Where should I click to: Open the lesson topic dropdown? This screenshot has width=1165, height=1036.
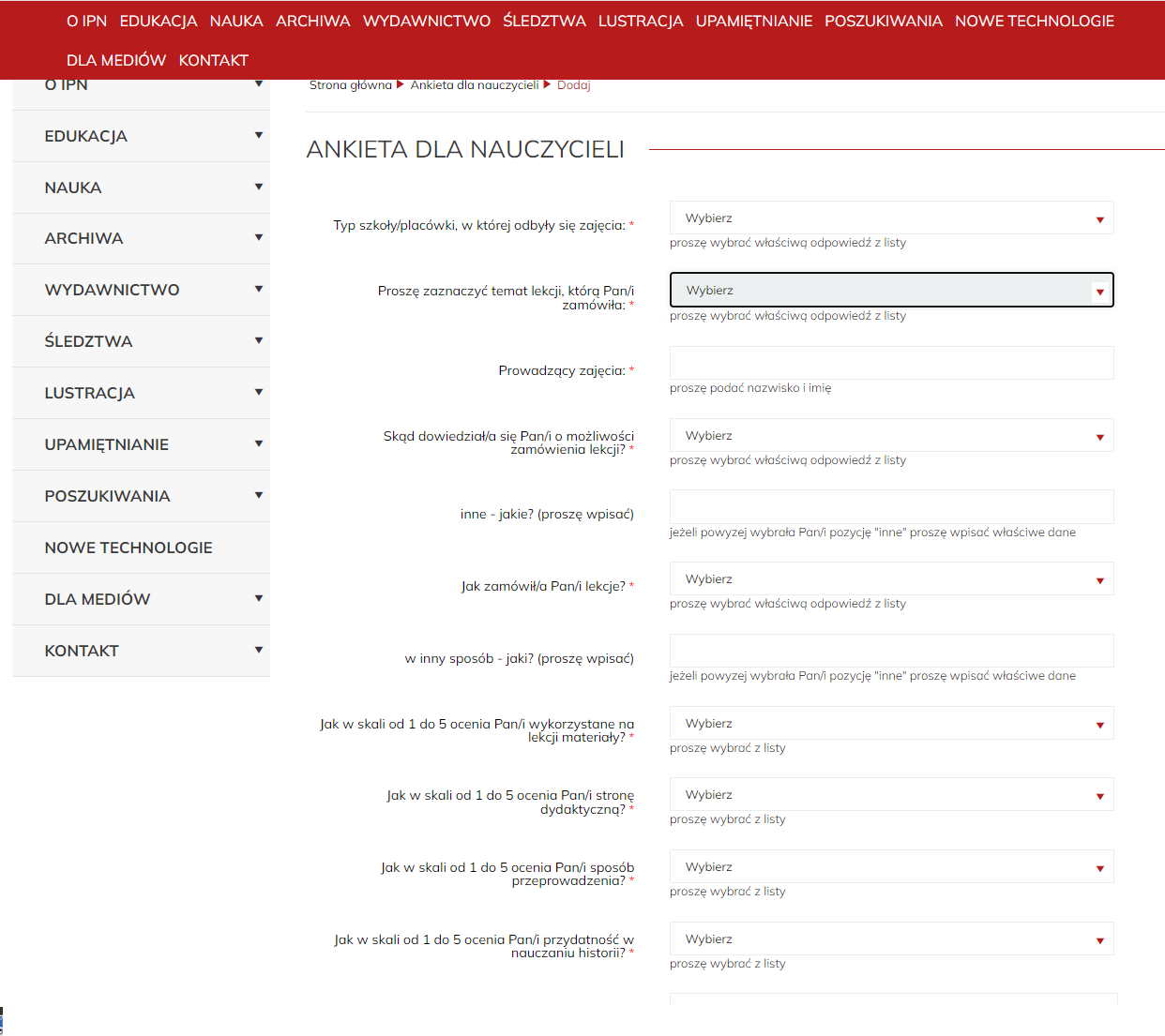click(x=891, y=291)
